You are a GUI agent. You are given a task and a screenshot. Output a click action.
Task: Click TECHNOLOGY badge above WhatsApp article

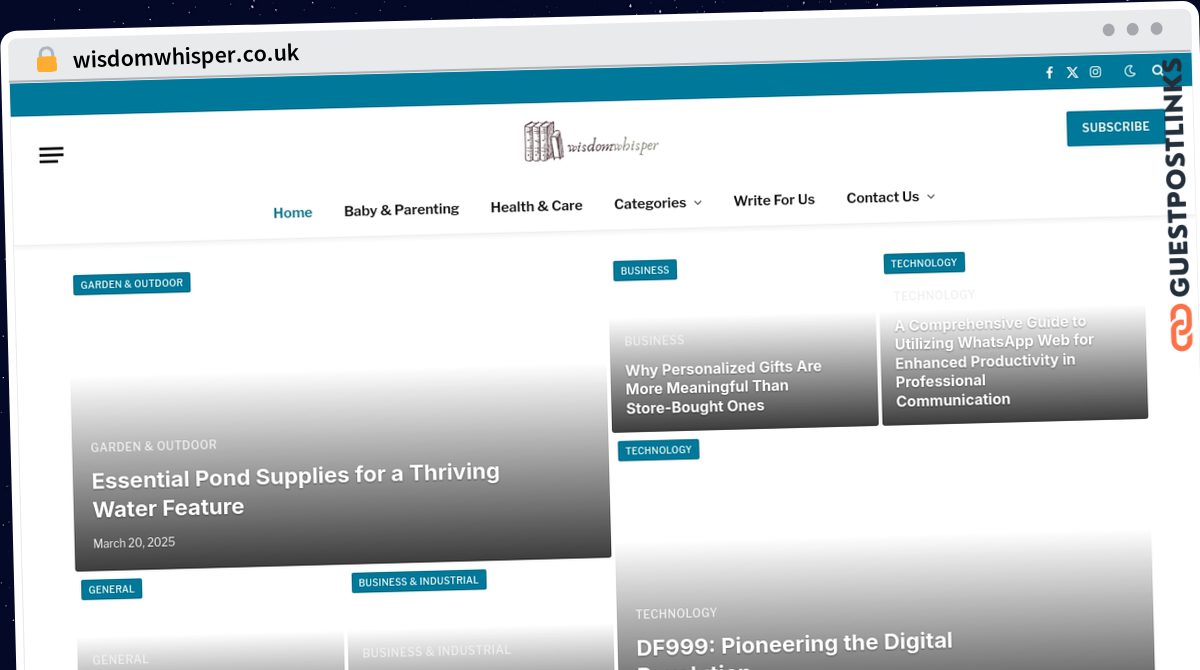point(924,263)
